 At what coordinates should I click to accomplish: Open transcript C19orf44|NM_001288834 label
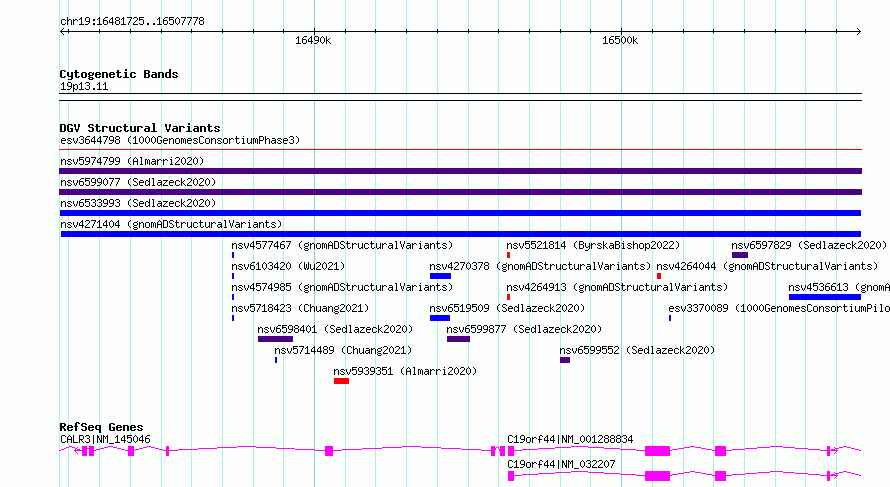point(570,439)
